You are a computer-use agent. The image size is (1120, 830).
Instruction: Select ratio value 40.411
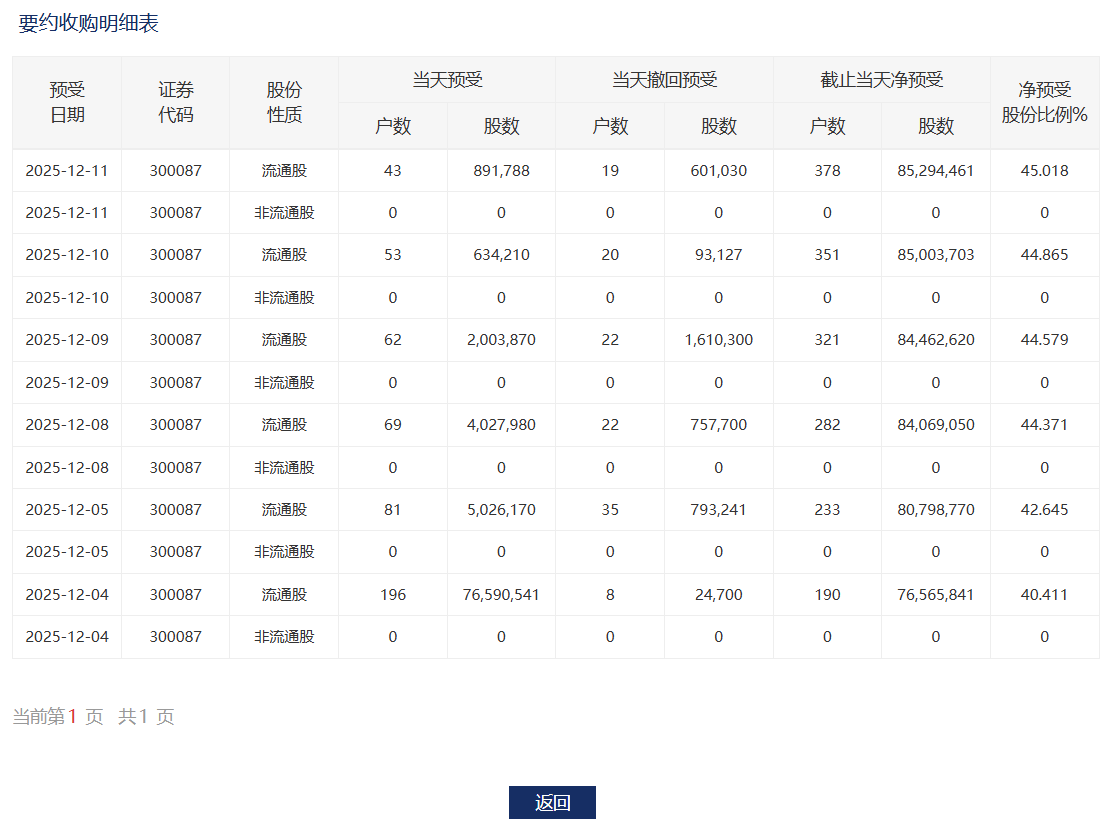coord(1044,595)
